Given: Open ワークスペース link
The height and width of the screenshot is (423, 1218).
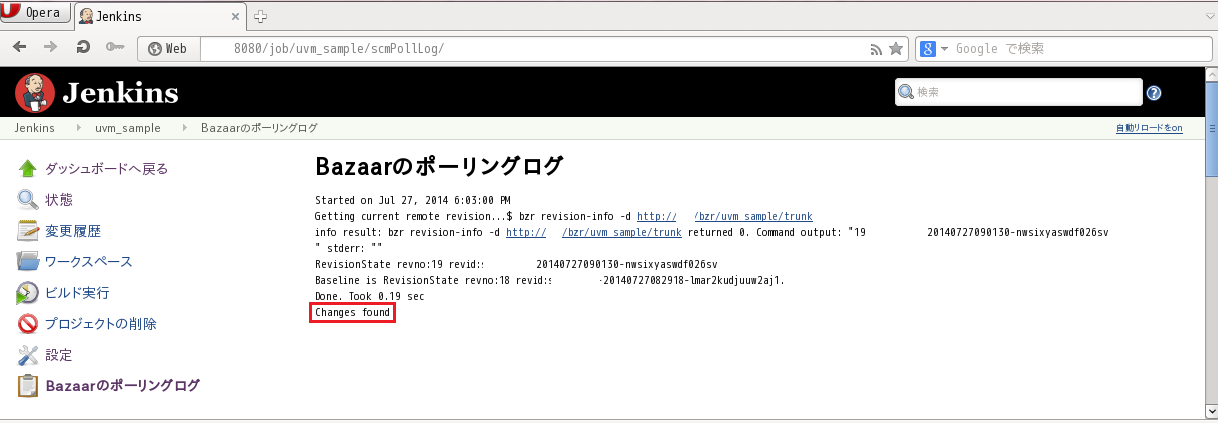Looking at the screenshot, I should 89,262.
